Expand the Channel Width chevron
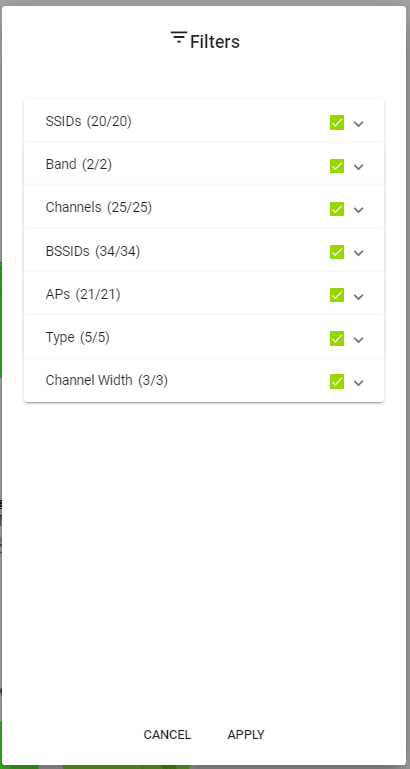 [359, 383]
